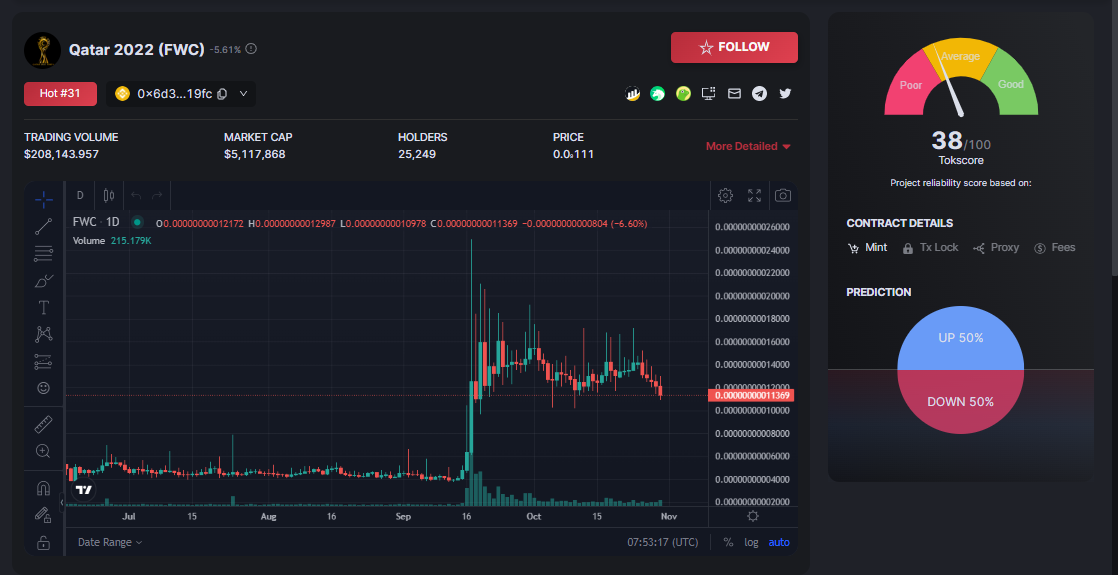Click the redo arrow in chart toolbar
Viewport: 1118px width, 575px height.
[x=157, y=195]
